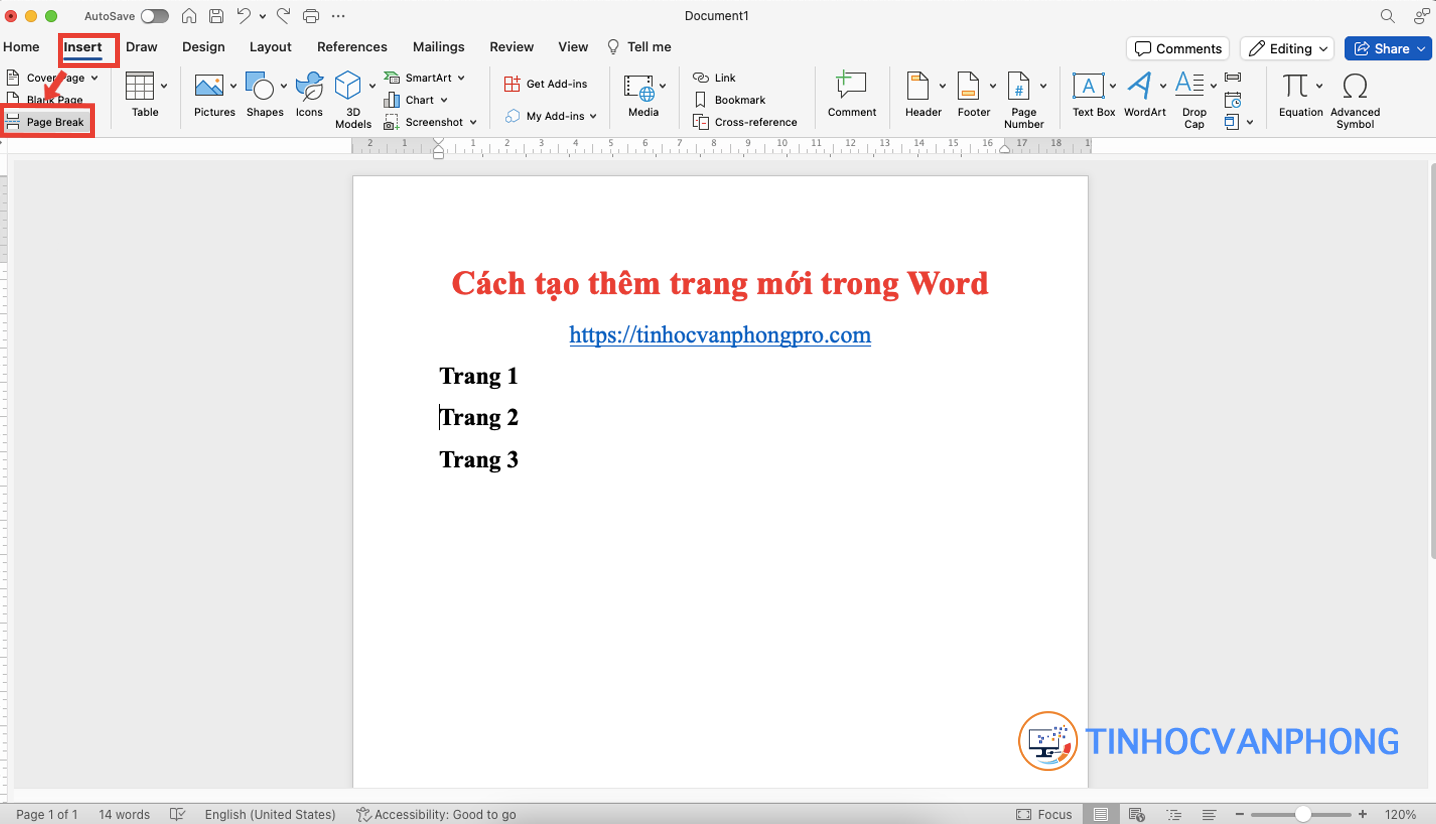The image size is (1436, 824).
Task: Click the Date and Time calendar icon
Action: pos(1232,100)
